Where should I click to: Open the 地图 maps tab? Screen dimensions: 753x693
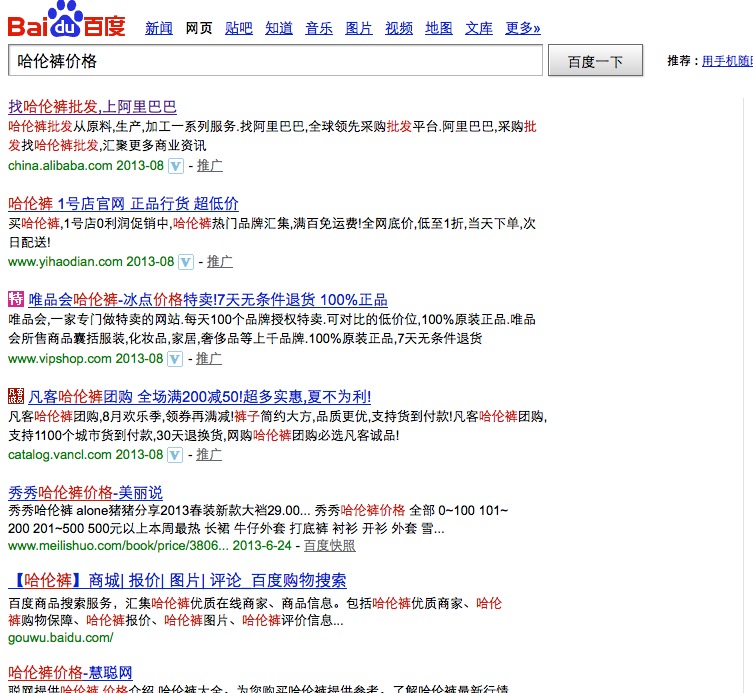[x=438, y=28]
